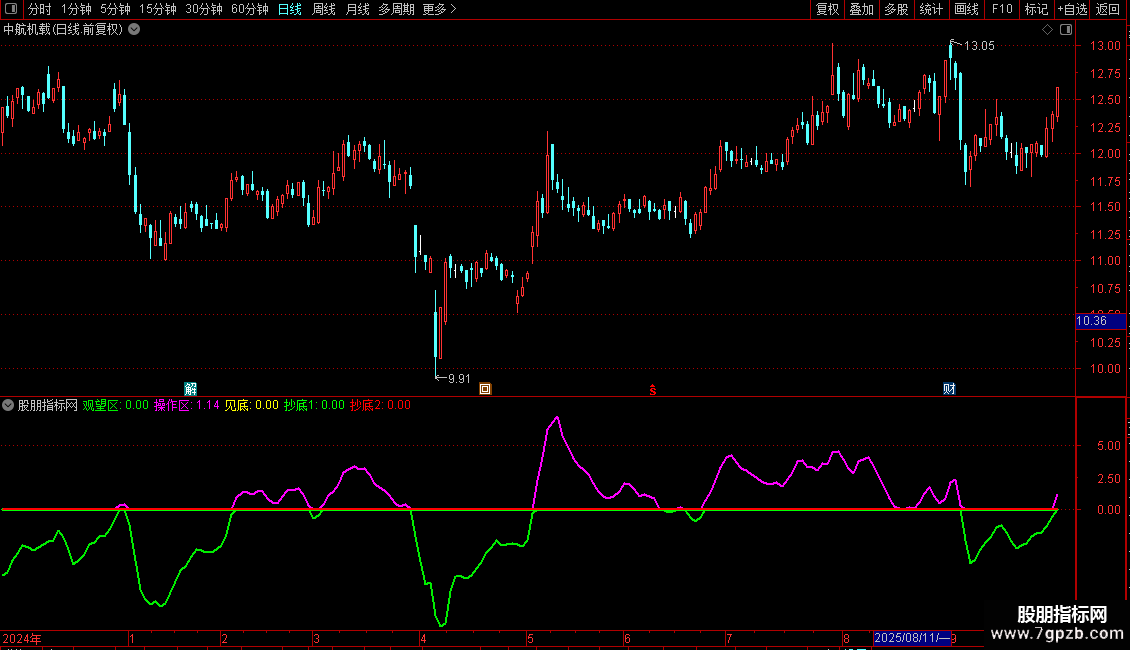Open the 分时 intraday tab
Viewport: 1130px width, 650px height.
[x=39, y=9]
